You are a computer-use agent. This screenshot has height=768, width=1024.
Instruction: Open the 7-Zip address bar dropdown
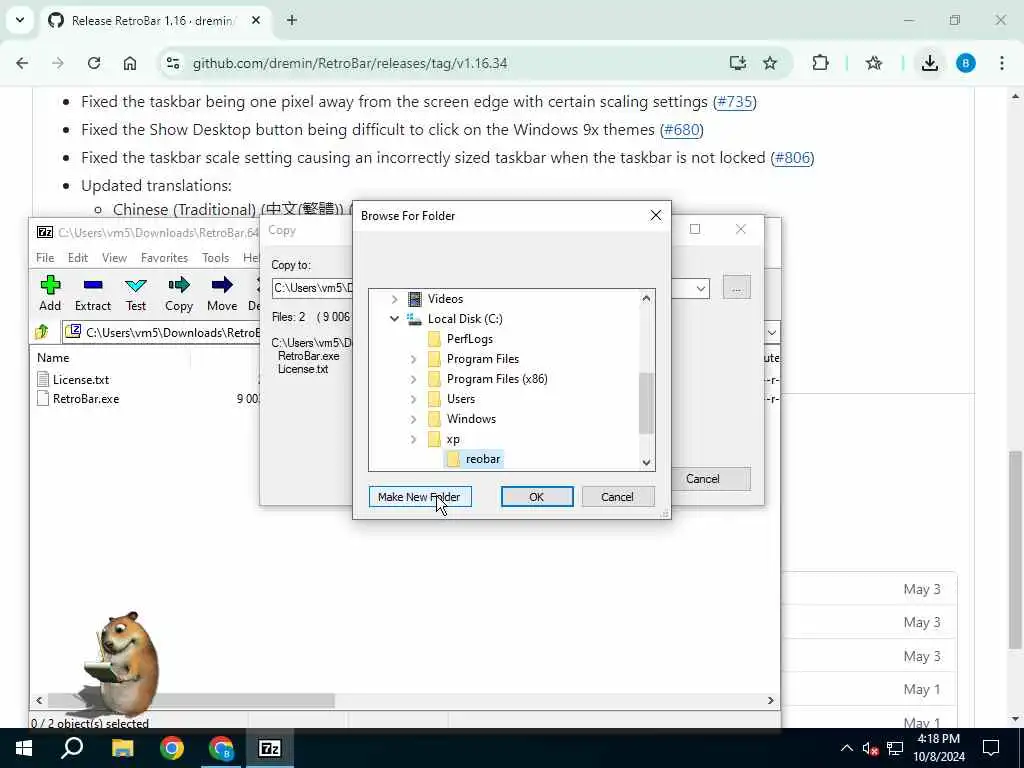(x=771, y=332)
